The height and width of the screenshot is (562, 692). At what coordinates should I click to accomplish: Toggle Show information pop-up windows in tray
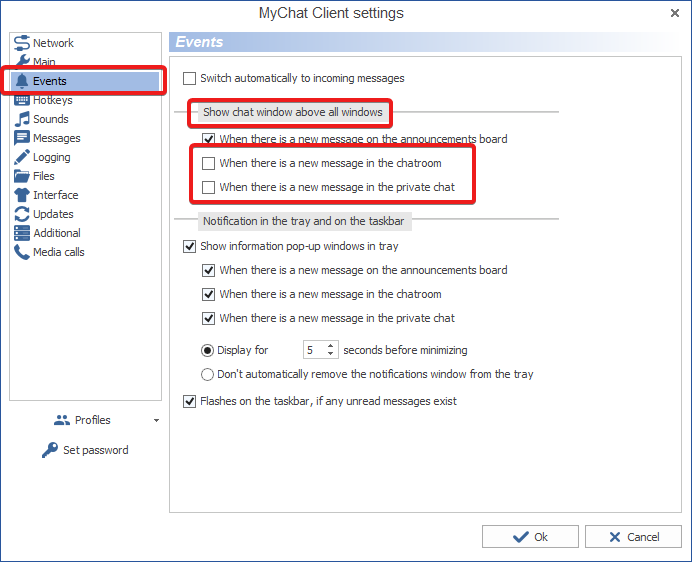(189, 246)
